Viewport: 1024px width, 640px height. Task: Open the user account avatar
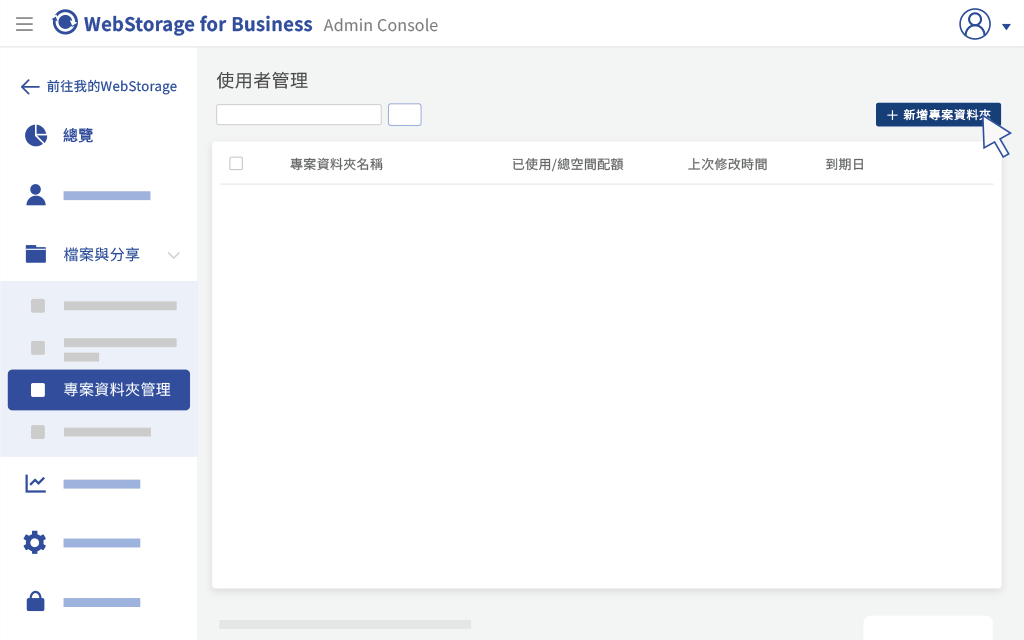point(974,24)
